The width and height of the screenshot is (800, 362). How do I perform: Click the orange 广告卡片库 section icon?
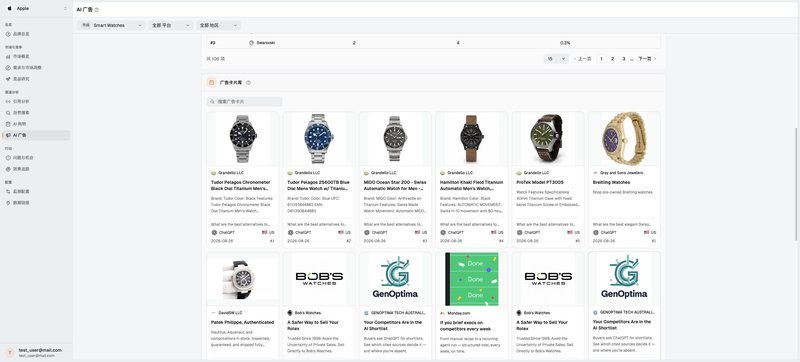click(x=212, y=83)
